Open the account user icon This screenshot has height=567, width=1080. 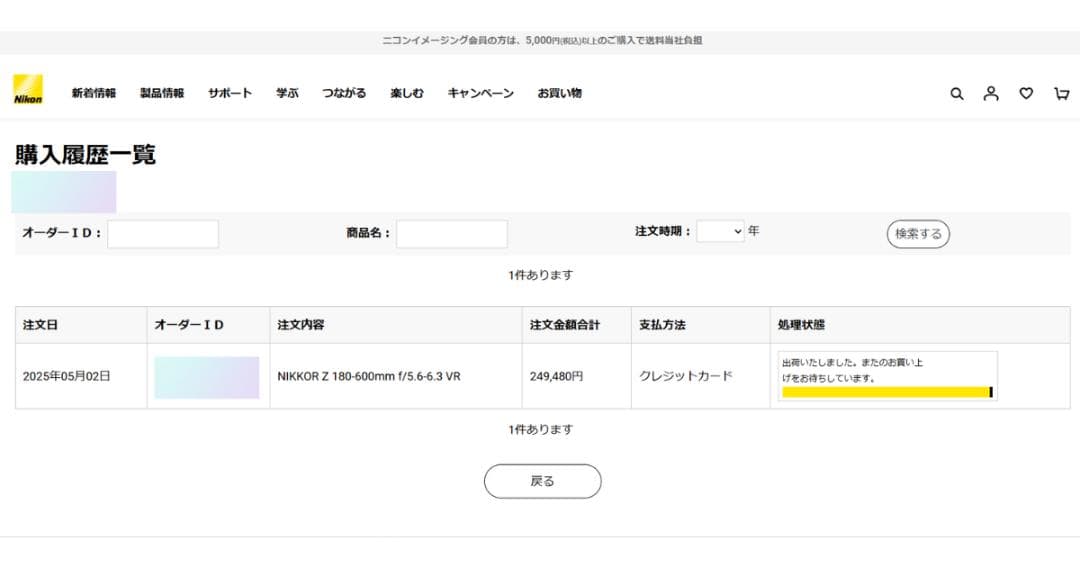pos(991,93)
